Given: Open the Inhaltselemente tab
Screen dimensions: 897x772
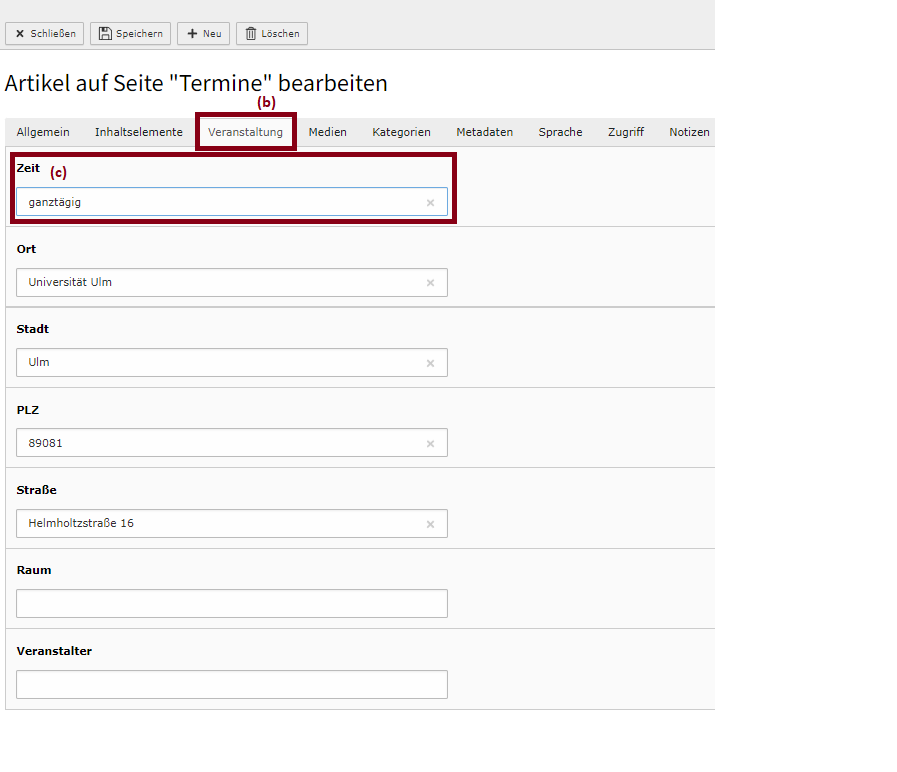Looking at the screenshot, I should click(139, 132).
